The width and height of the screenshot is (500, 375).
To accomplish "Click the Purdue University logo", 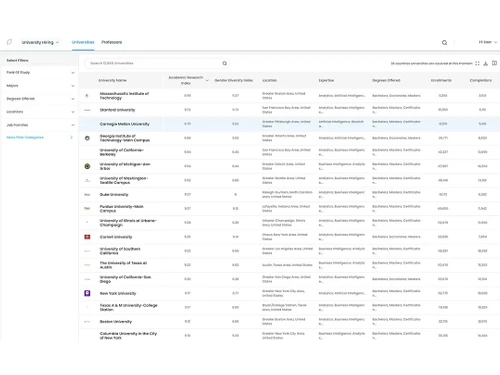I will click(x=87, y=208).
